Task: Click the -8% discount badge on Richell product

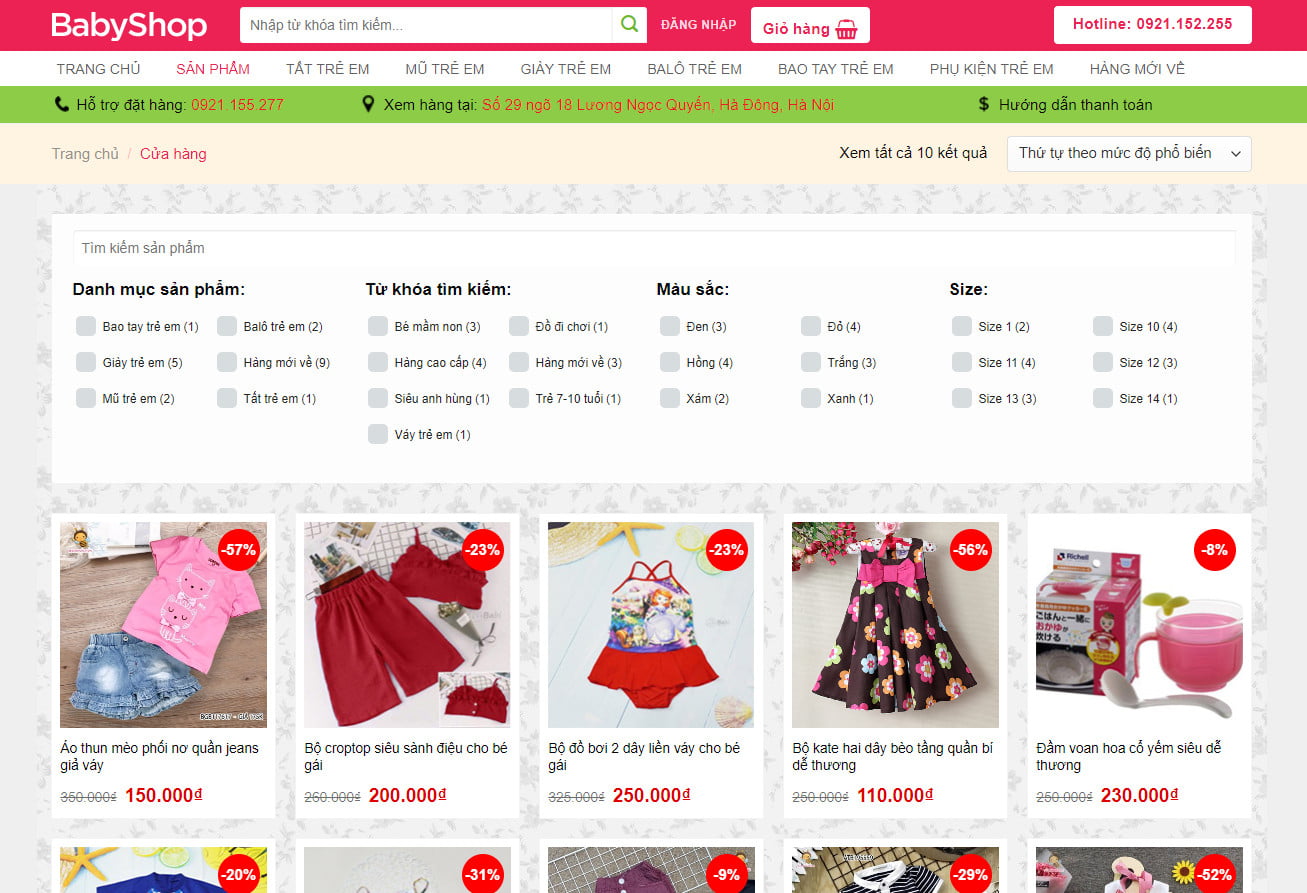Action: [1215, 549]
